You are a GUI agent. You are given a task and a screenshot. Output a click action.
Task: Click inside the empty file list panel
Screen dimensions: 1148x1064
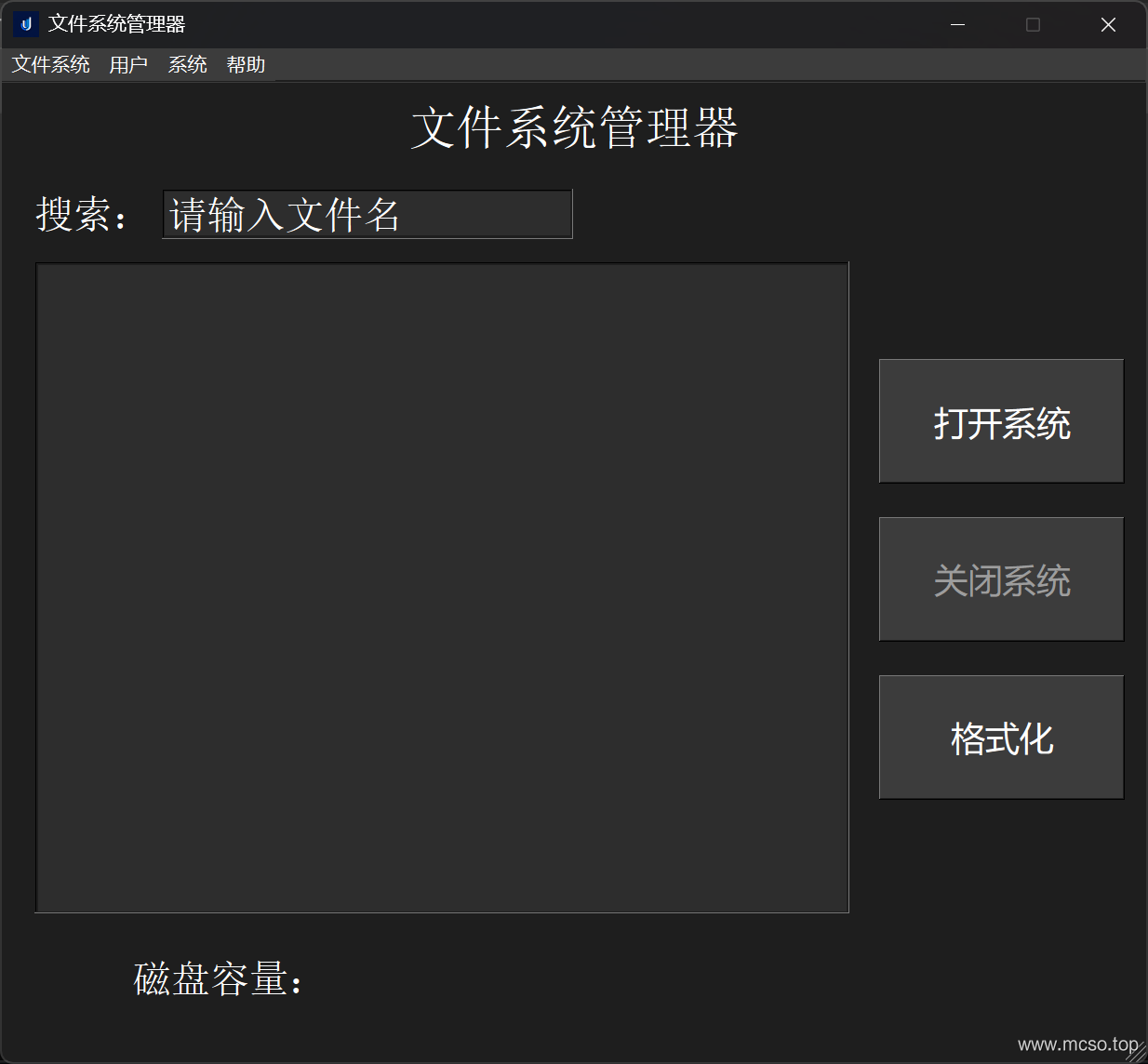click(442, 588)
